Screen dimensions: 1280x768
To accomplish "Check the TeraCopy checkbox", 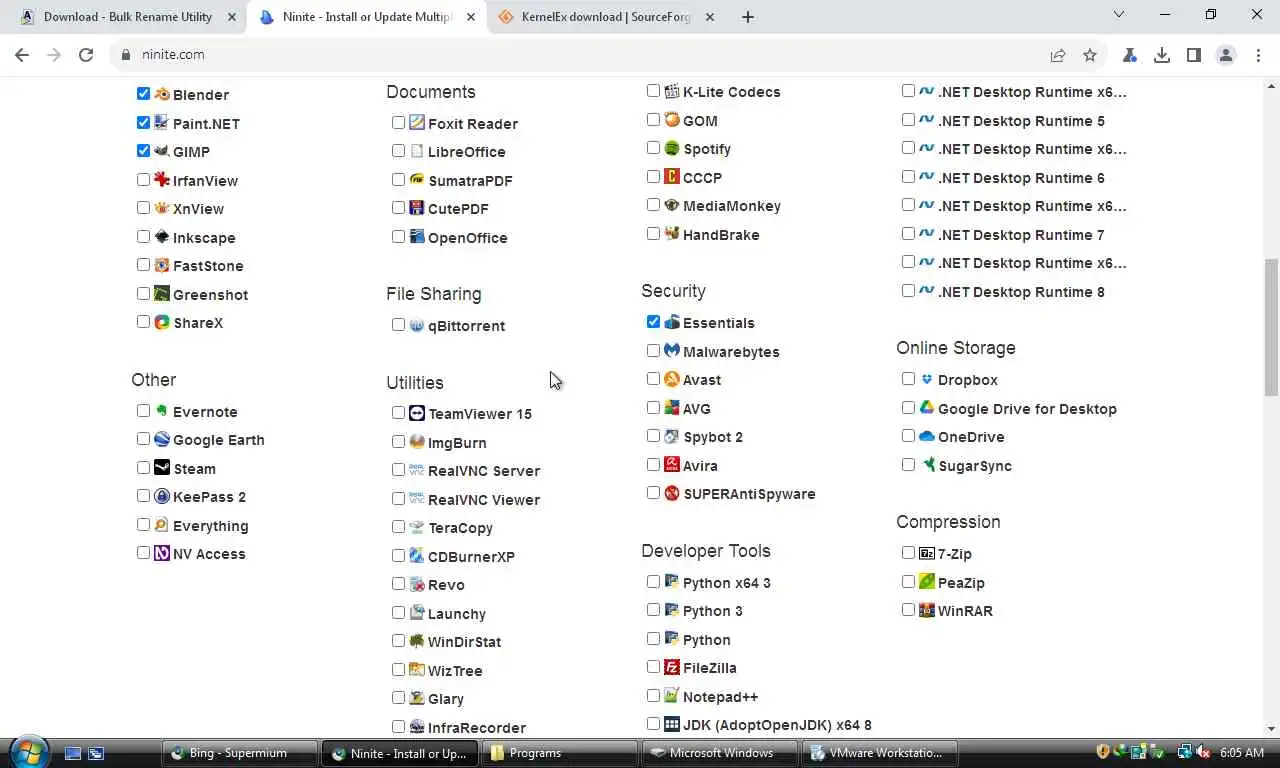I will click(x=398, y=527).
